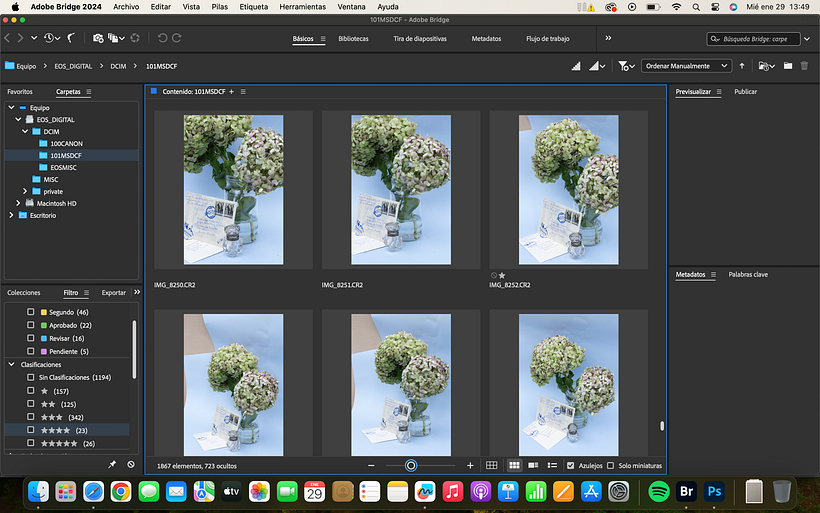Switch to list view layout

551,465
